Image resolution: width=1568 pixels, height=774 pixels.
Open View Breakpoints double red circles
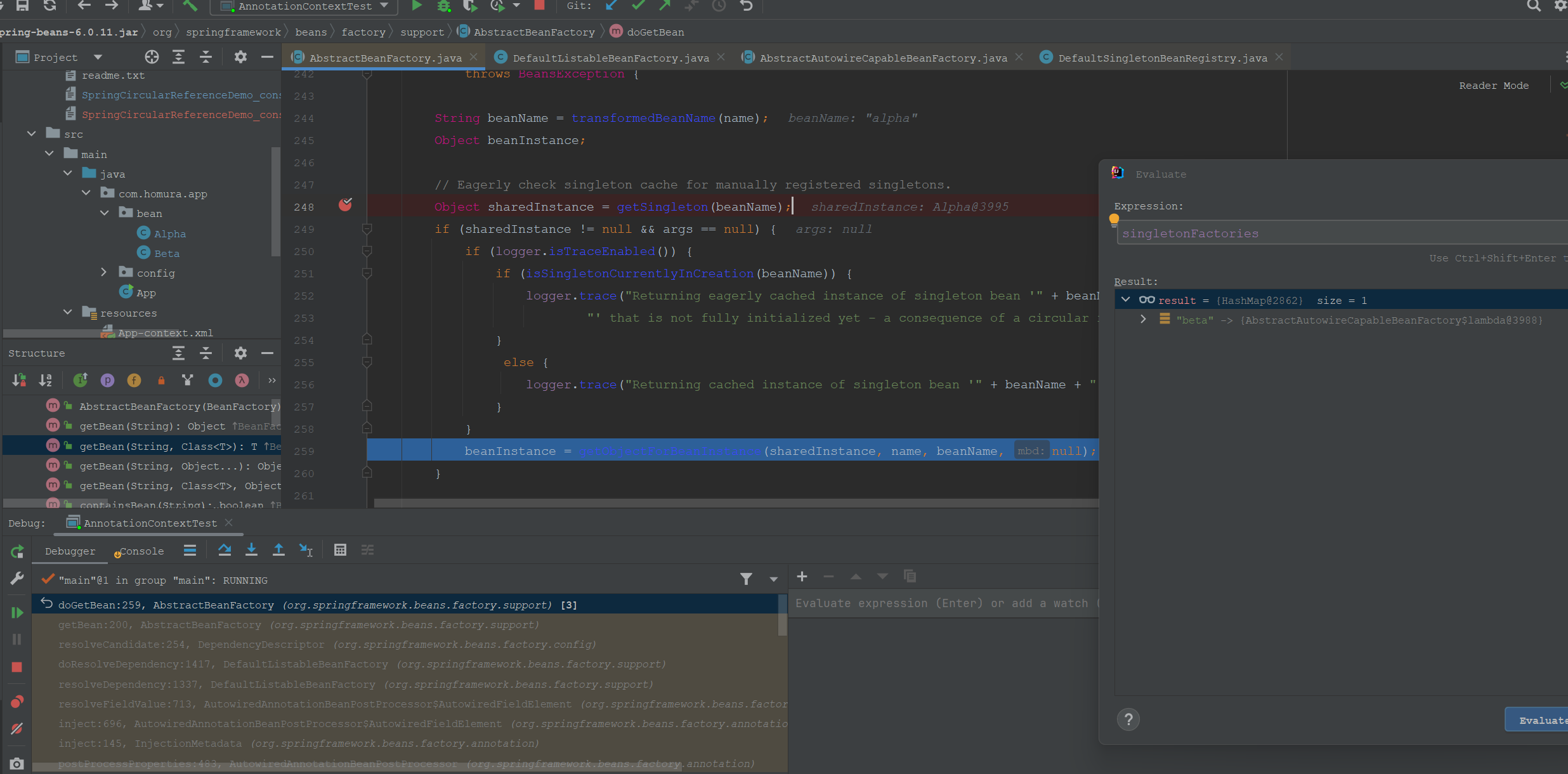(17, 702)
